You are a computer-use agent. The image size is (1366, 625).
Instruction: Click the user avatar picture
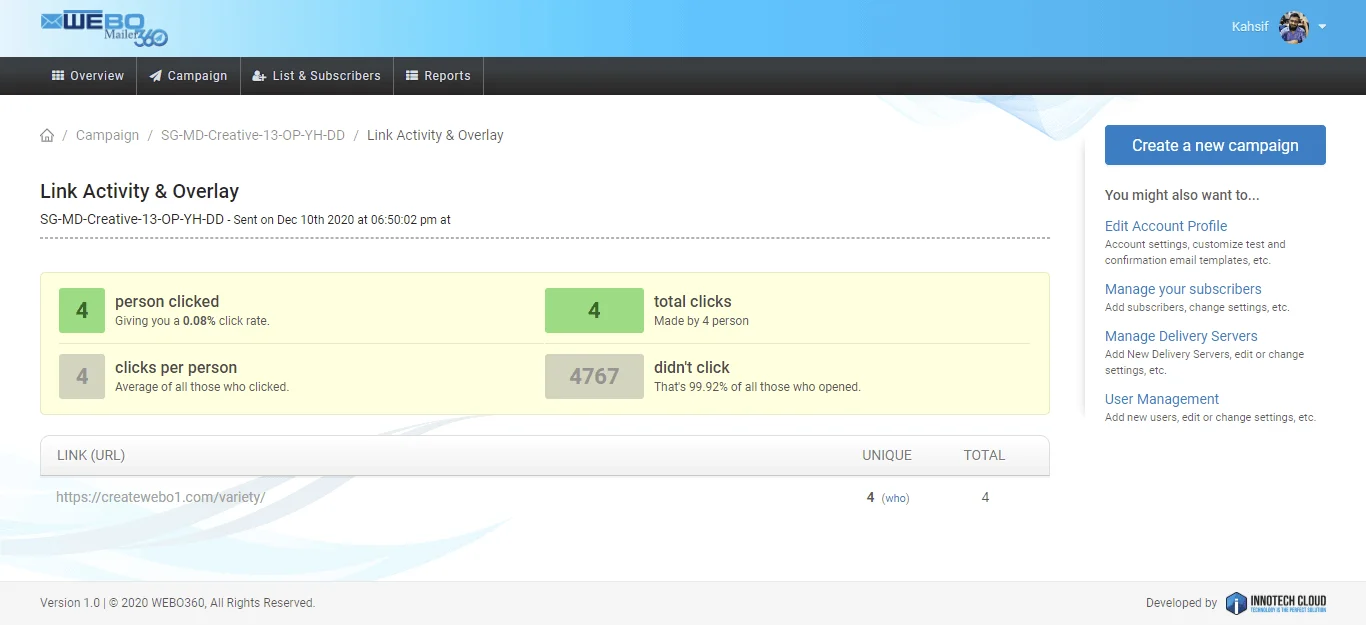click(x=1294, y=27)
